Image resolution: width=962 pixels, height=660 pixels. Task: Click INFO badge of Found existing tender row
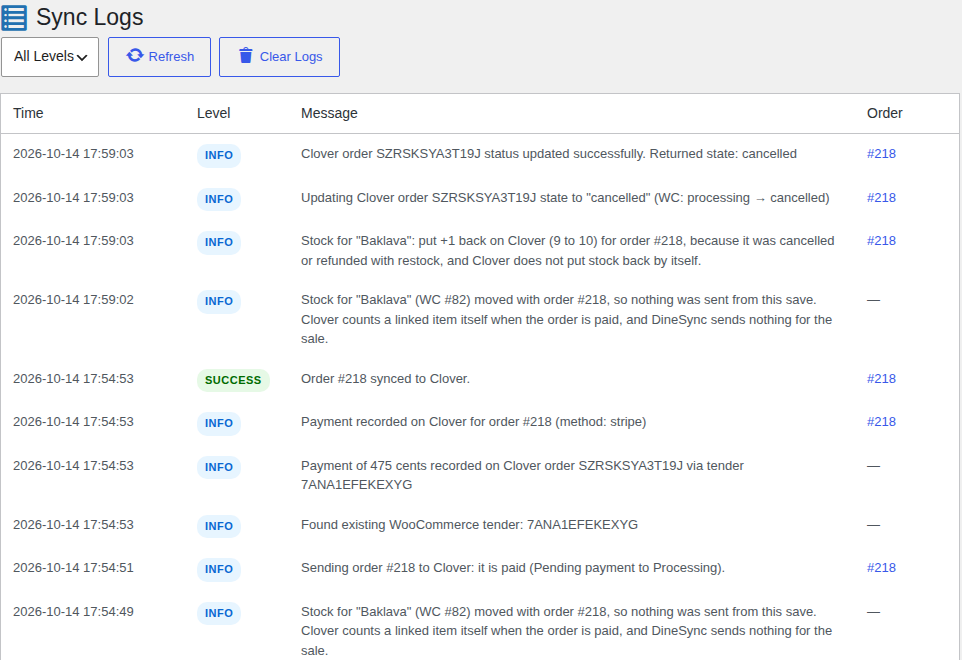(x=218, y=526)
